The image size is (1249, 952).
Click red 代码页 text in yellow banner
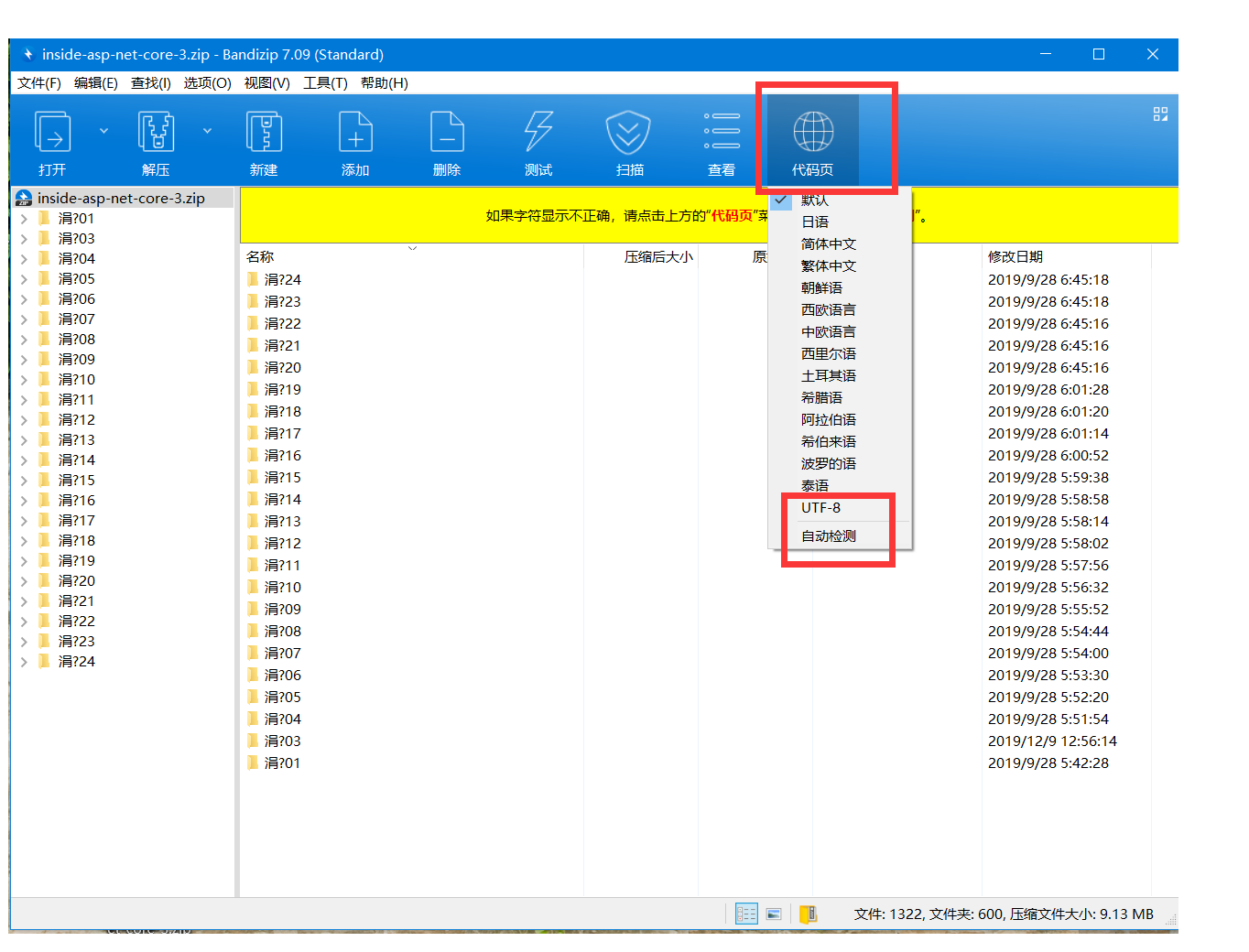click(732, 216)
